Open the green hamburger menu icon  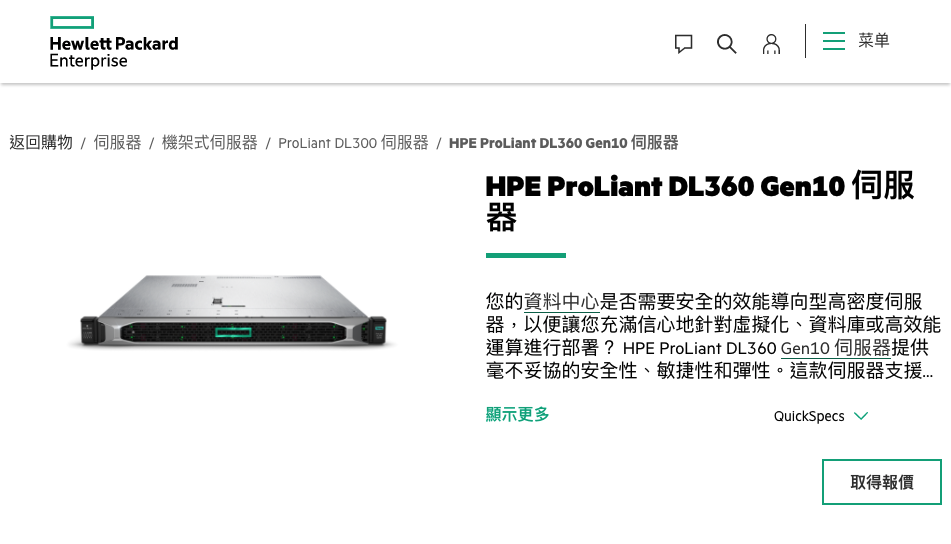834,41
